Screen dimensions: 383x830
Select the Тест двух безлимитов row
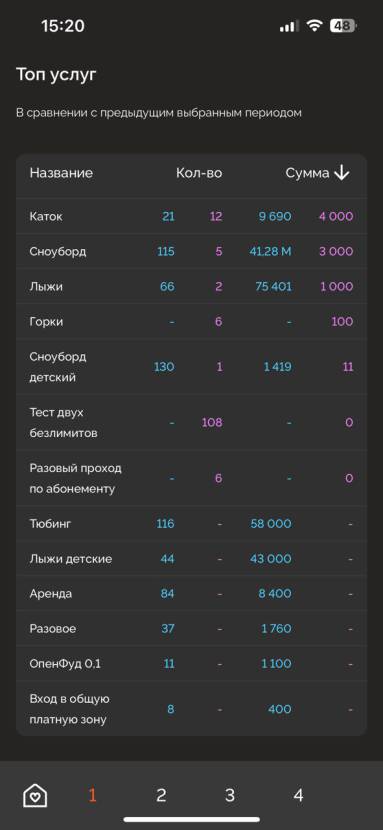point(191,422)
